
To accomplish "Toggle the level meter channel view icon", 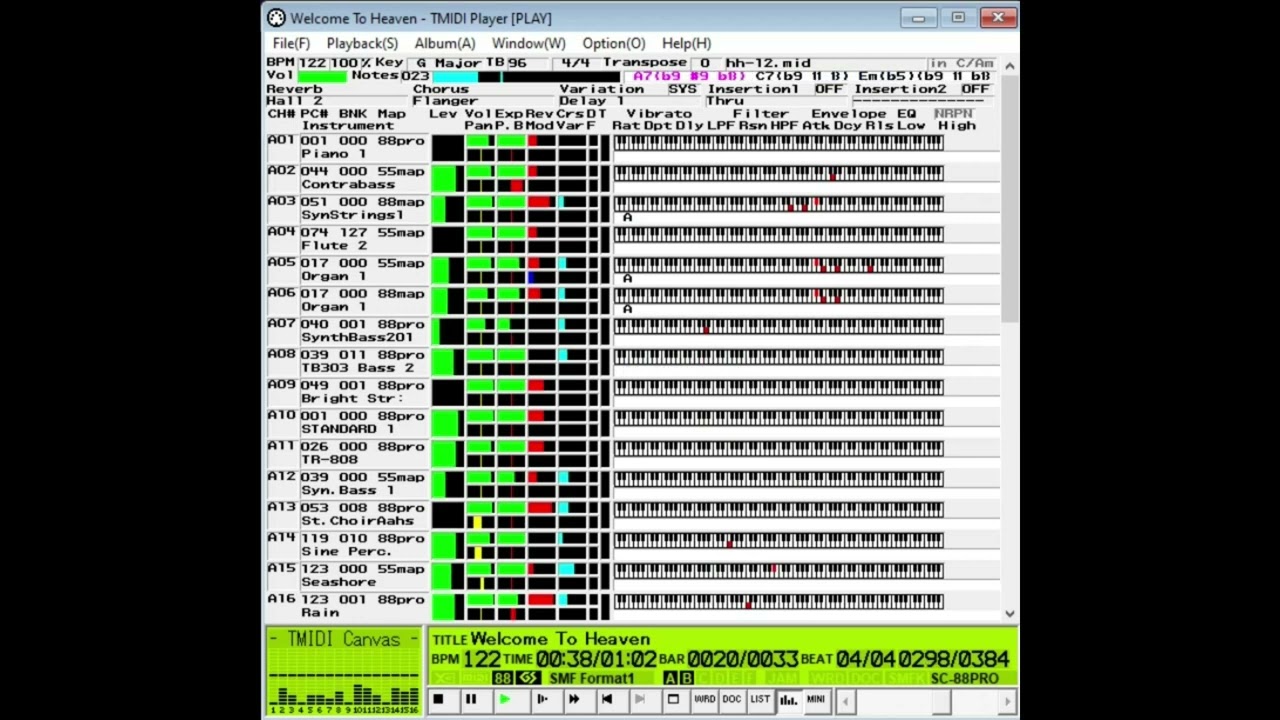I will [x=788, y=700].
